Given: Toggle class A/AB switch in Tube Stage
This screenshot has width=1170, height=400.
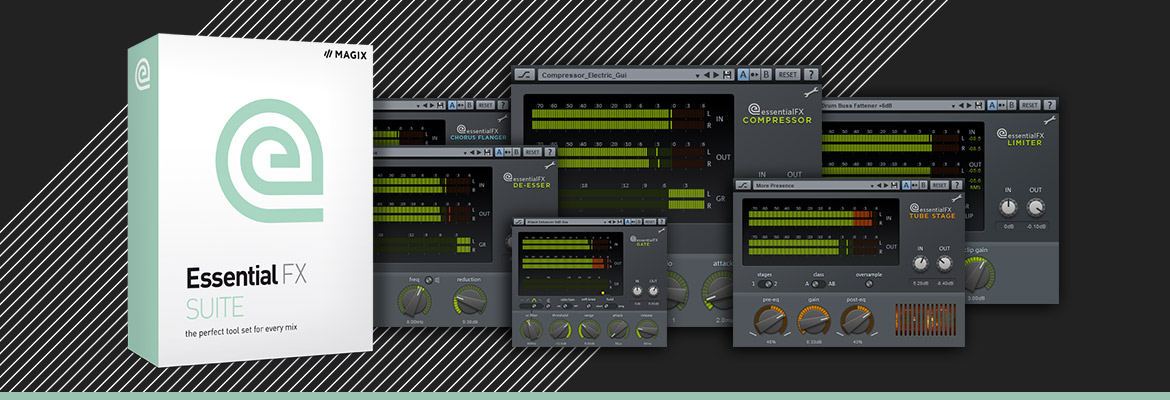Looking at the screenshot, I should [819, 284].
